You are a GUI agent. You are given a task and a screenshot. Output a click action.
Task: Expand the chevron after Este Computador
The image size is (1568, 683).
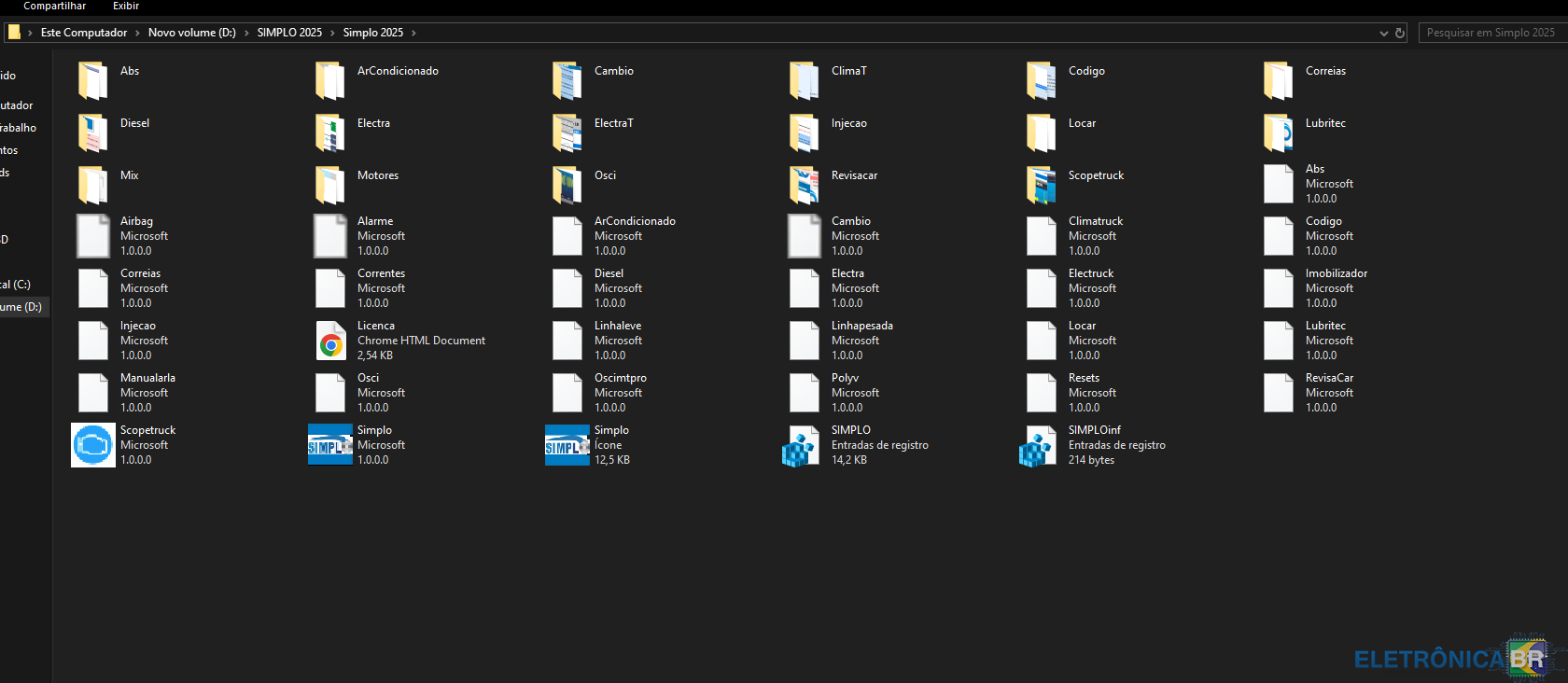[x=137, y=33]
